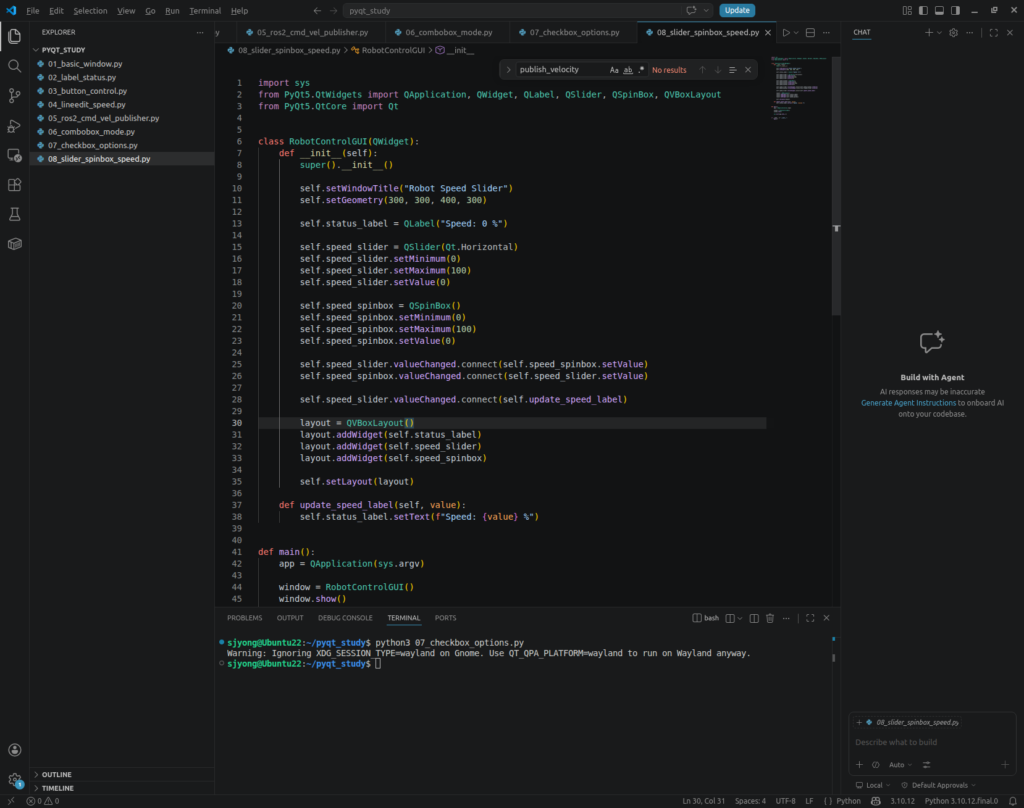Open Default Approvals dropdown

point(938,785)
